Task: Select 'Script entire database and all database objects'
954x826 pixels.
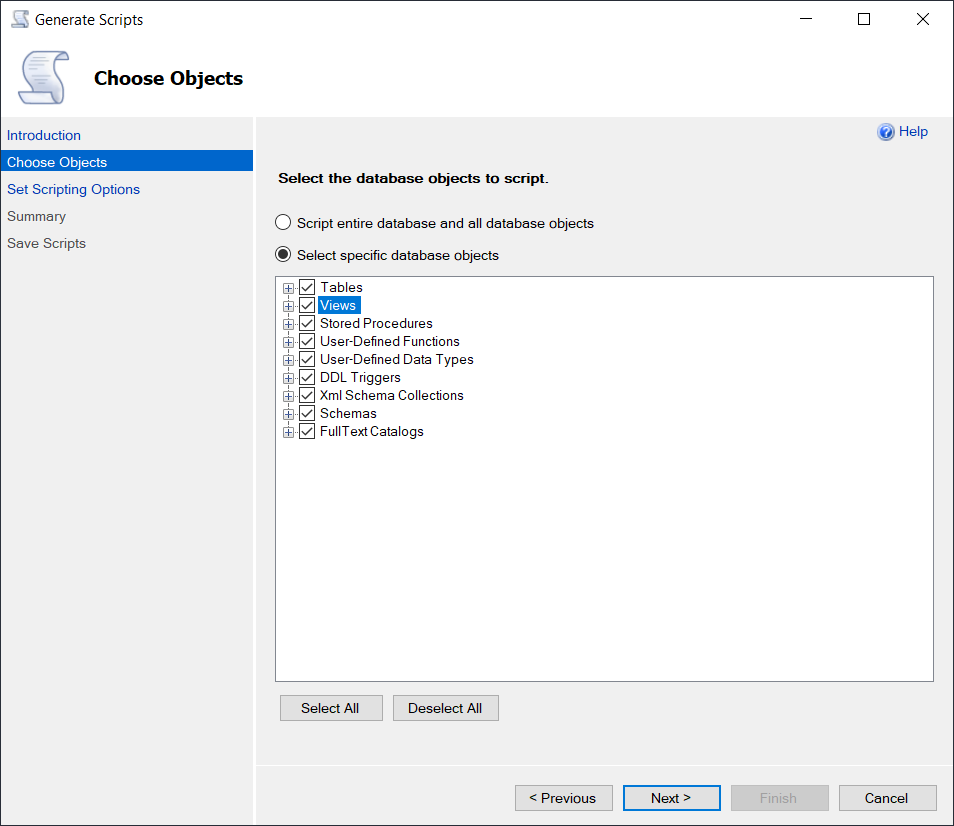Action: 283,223
